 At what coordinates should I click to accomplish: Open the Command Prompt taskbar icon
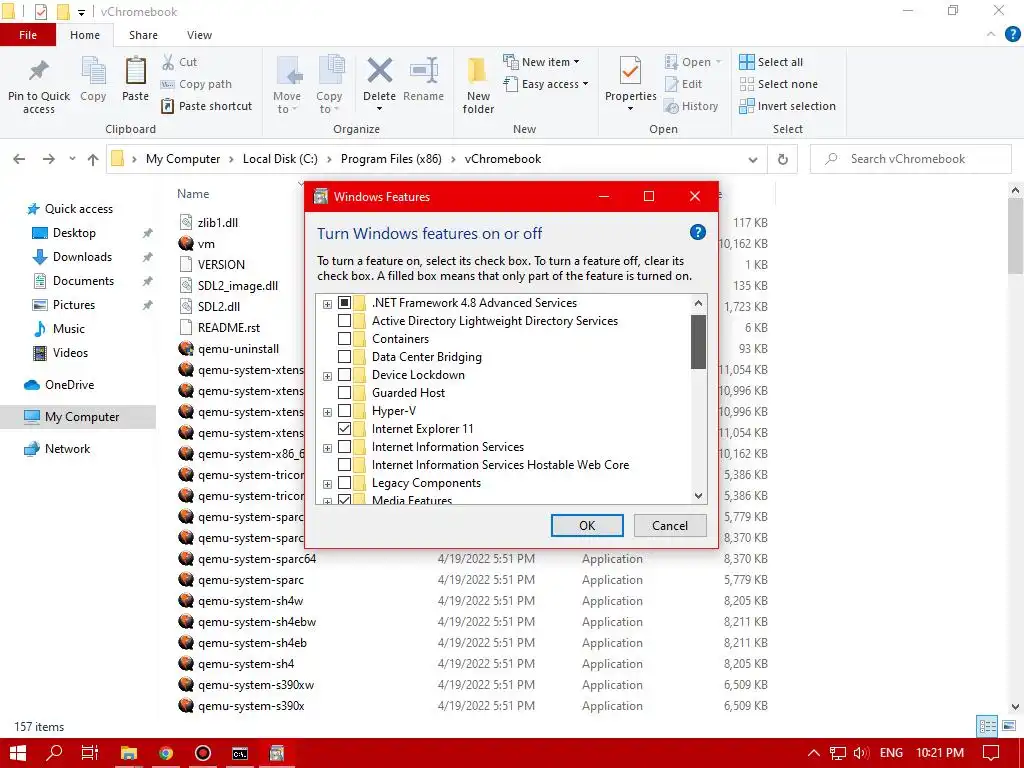pyautogui.click(x=240, y=753)
